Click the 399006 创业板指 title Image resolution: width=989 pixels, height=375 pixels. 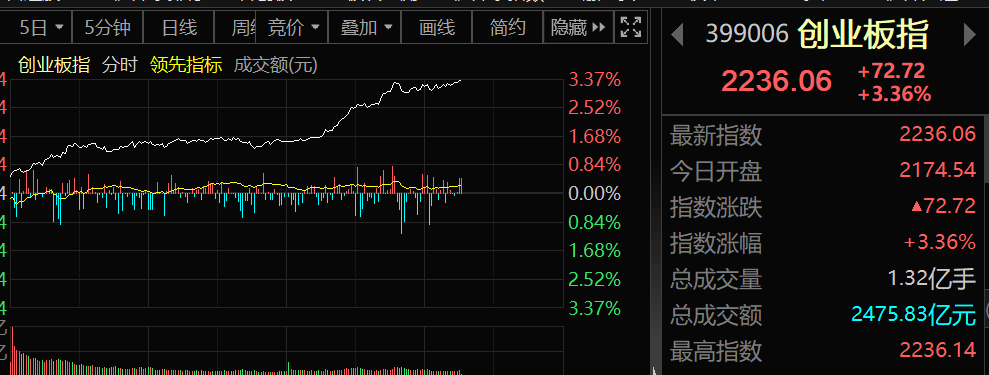pyautogui.click(x=817, y=34)
